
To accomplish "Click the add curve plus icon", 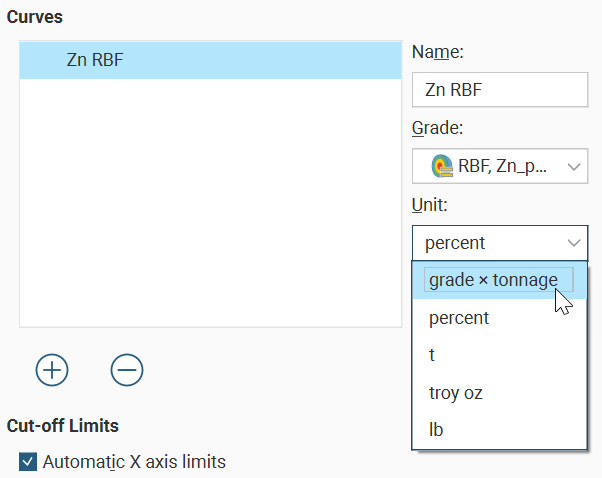I will tap(52, 370).
